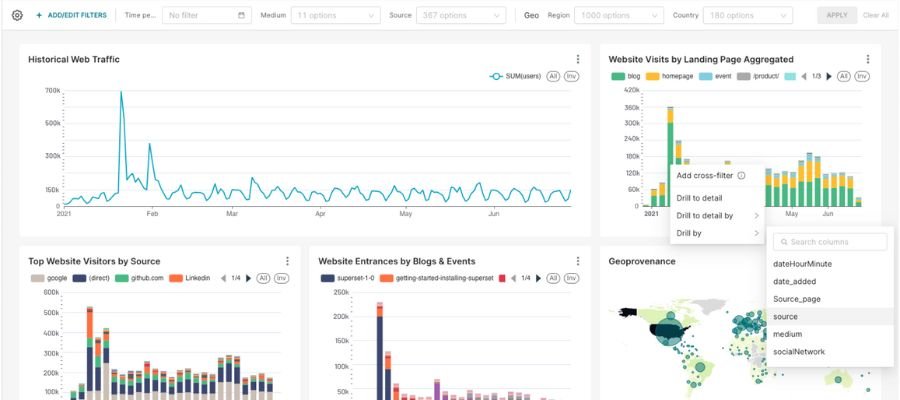Click ADD/EDIT FILTERS link

click(x=71, y=15)
